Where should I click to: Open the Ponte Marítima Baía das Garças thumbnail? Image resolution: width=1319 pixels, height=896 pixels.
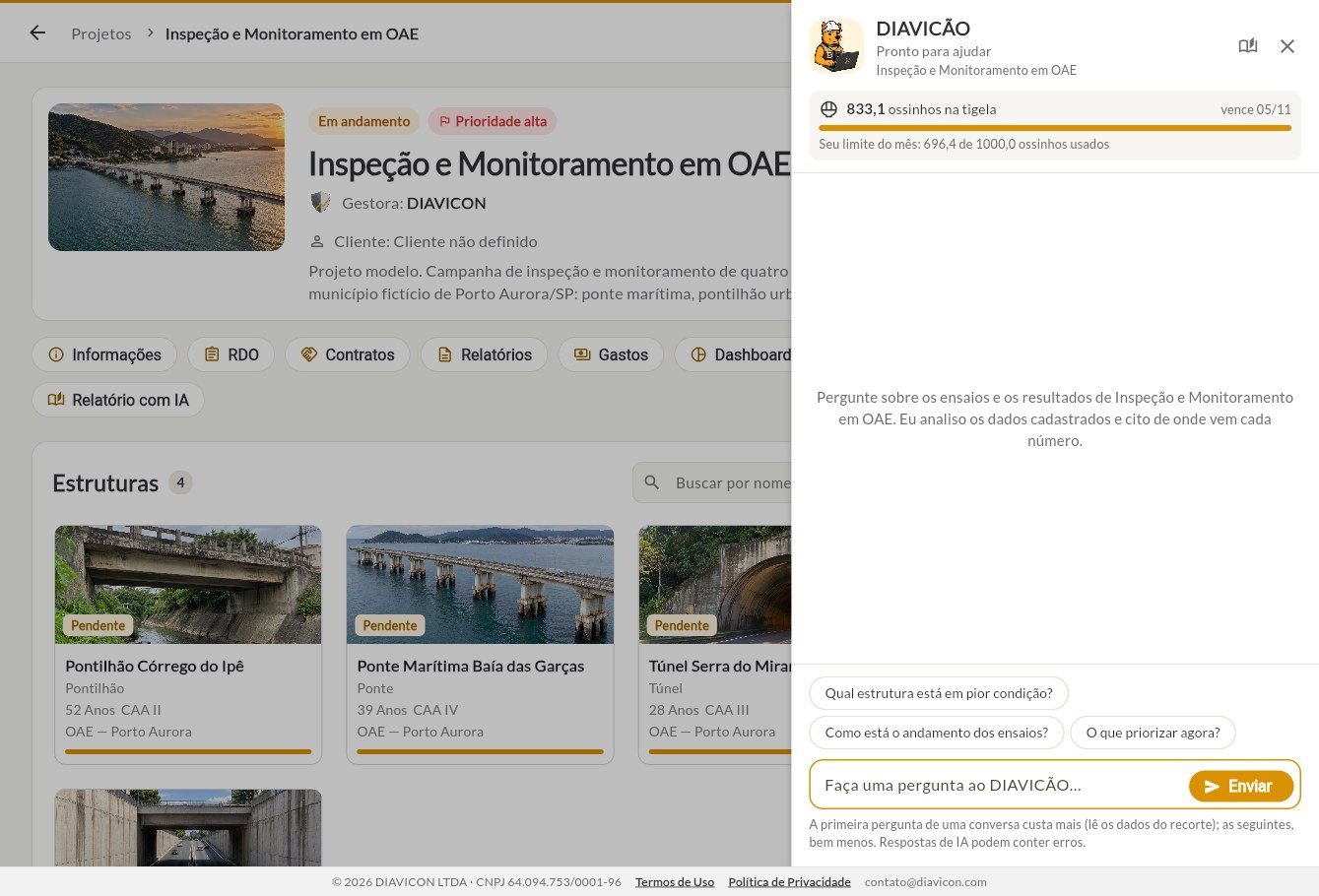click(480, 584)
